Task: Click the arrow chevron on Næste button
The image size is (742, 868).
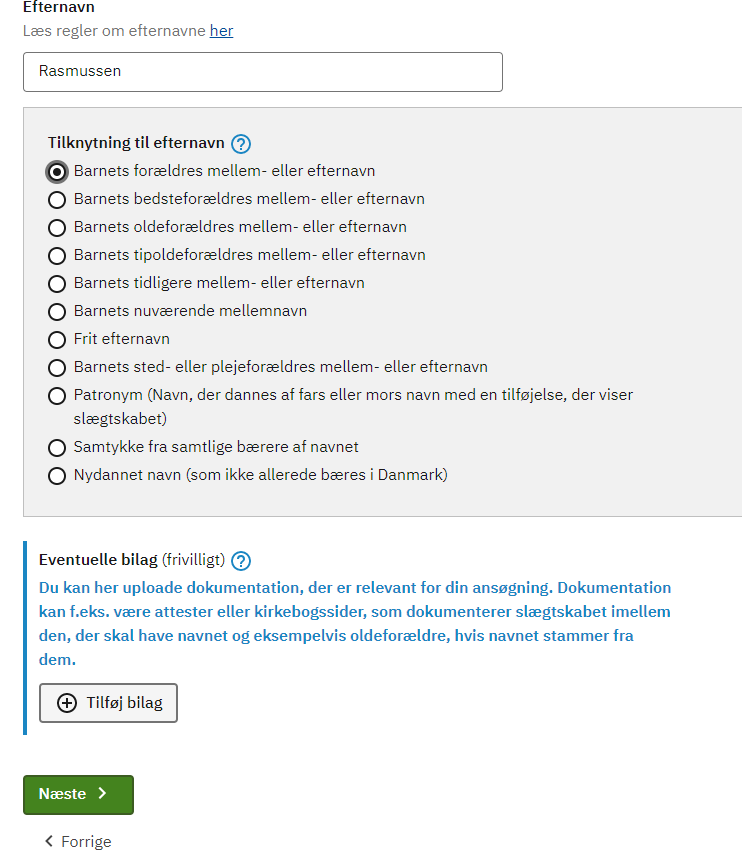Action: coord(102,793)
